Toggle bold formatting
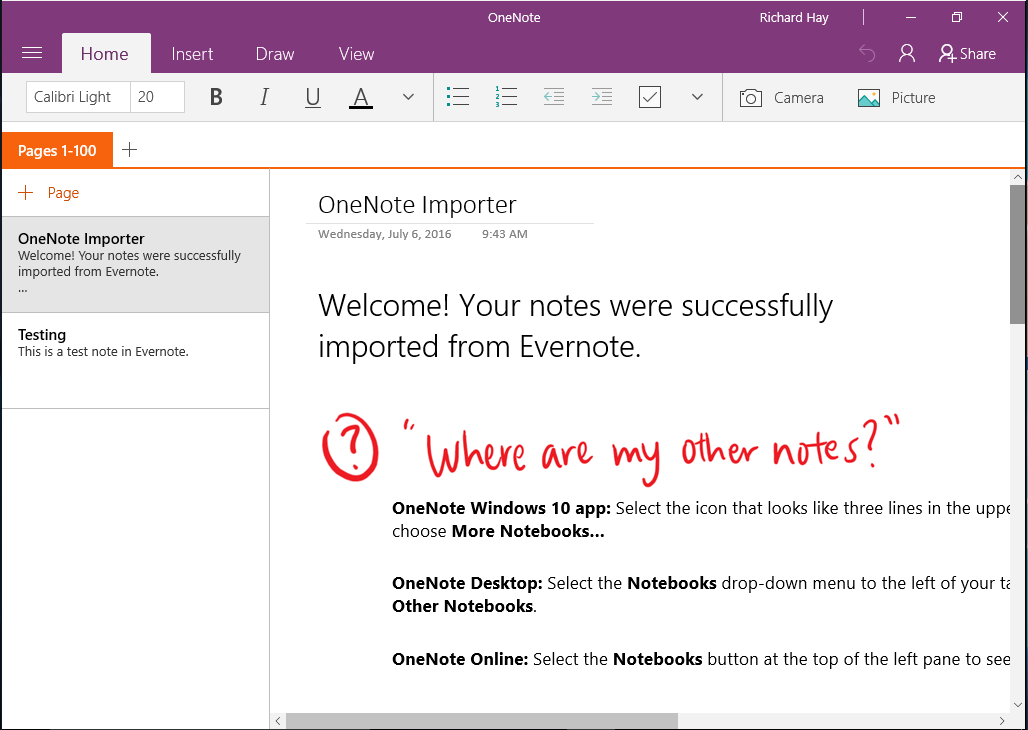The height and width of the screenshot is (730, 1028). [216, 97]
